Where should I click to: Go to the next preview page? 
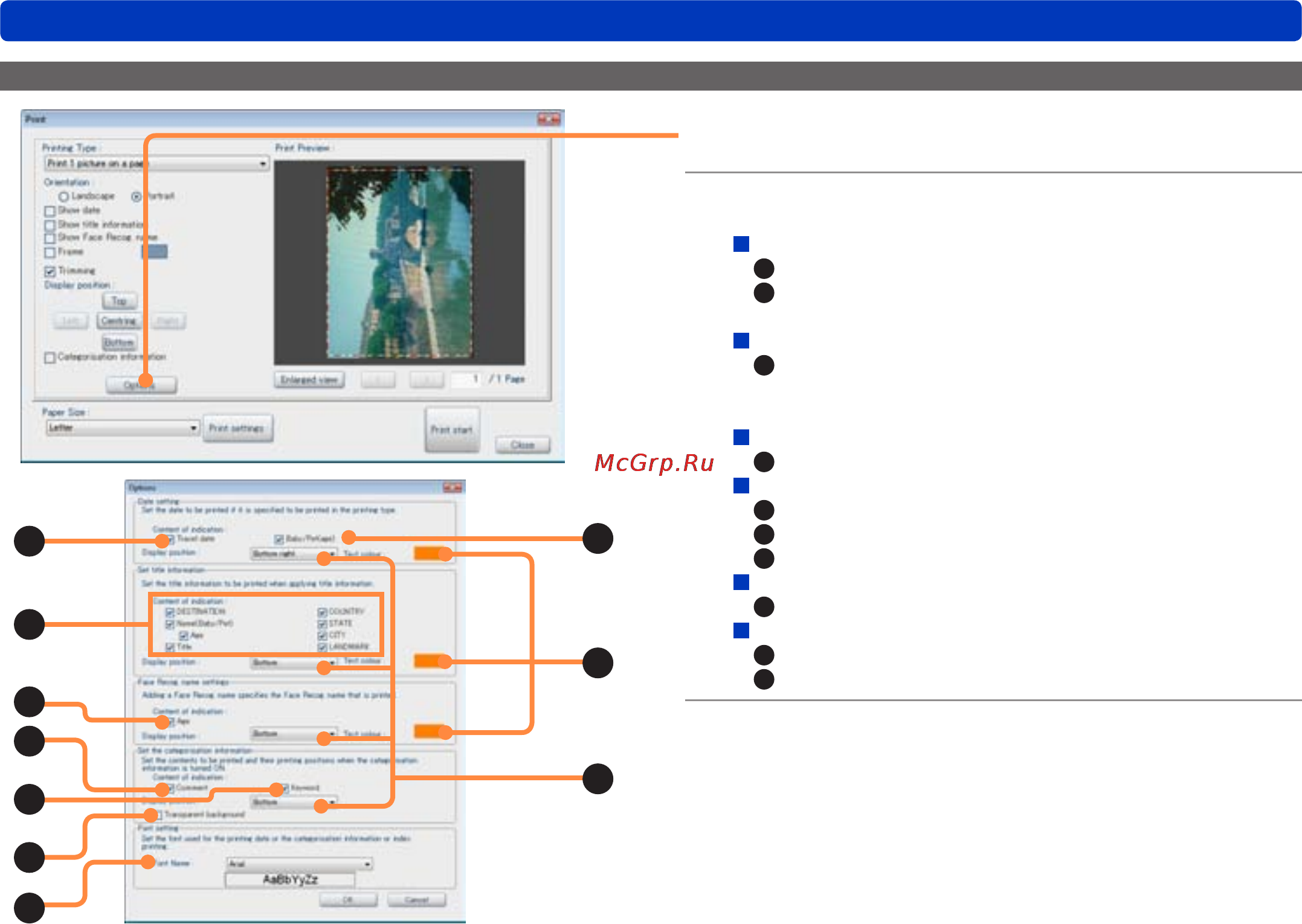tap(427, 380)
